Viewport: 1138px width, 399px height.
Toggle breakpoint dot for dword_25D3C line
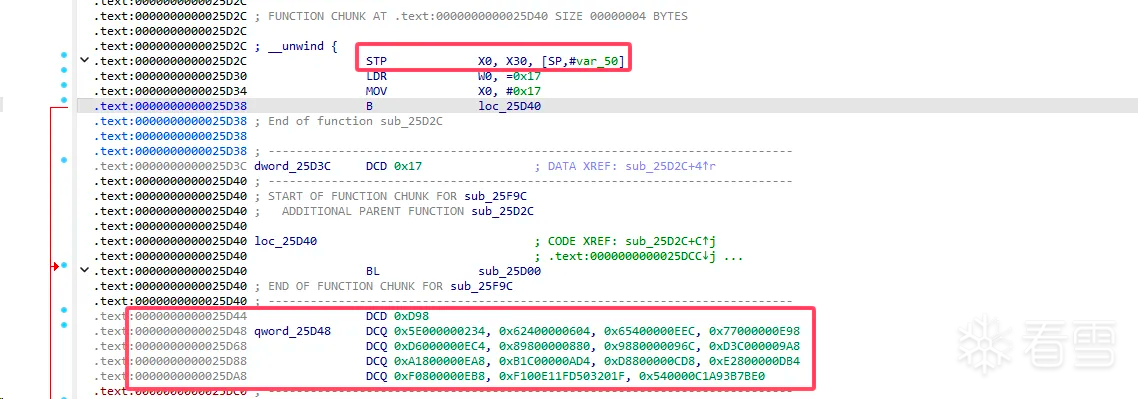[64, 159]
